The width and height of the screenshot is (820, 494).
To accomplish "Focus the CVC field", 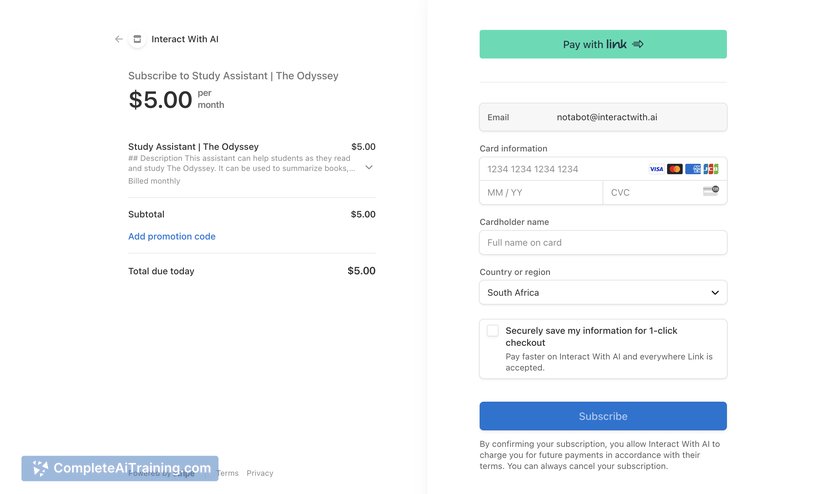I will coord(665,192).
